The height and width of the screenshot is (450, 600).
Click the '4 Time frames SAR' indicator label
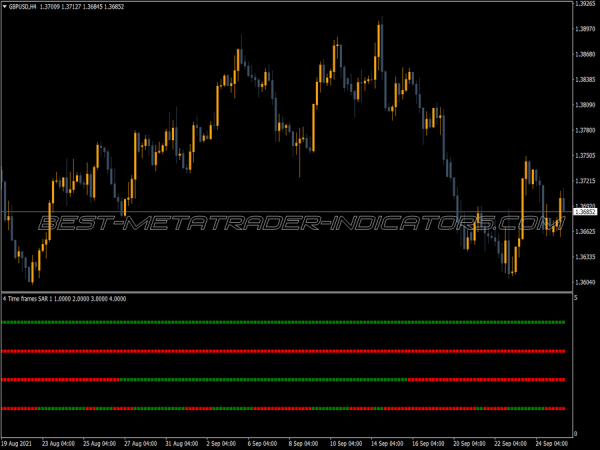(x=26, y=298)
